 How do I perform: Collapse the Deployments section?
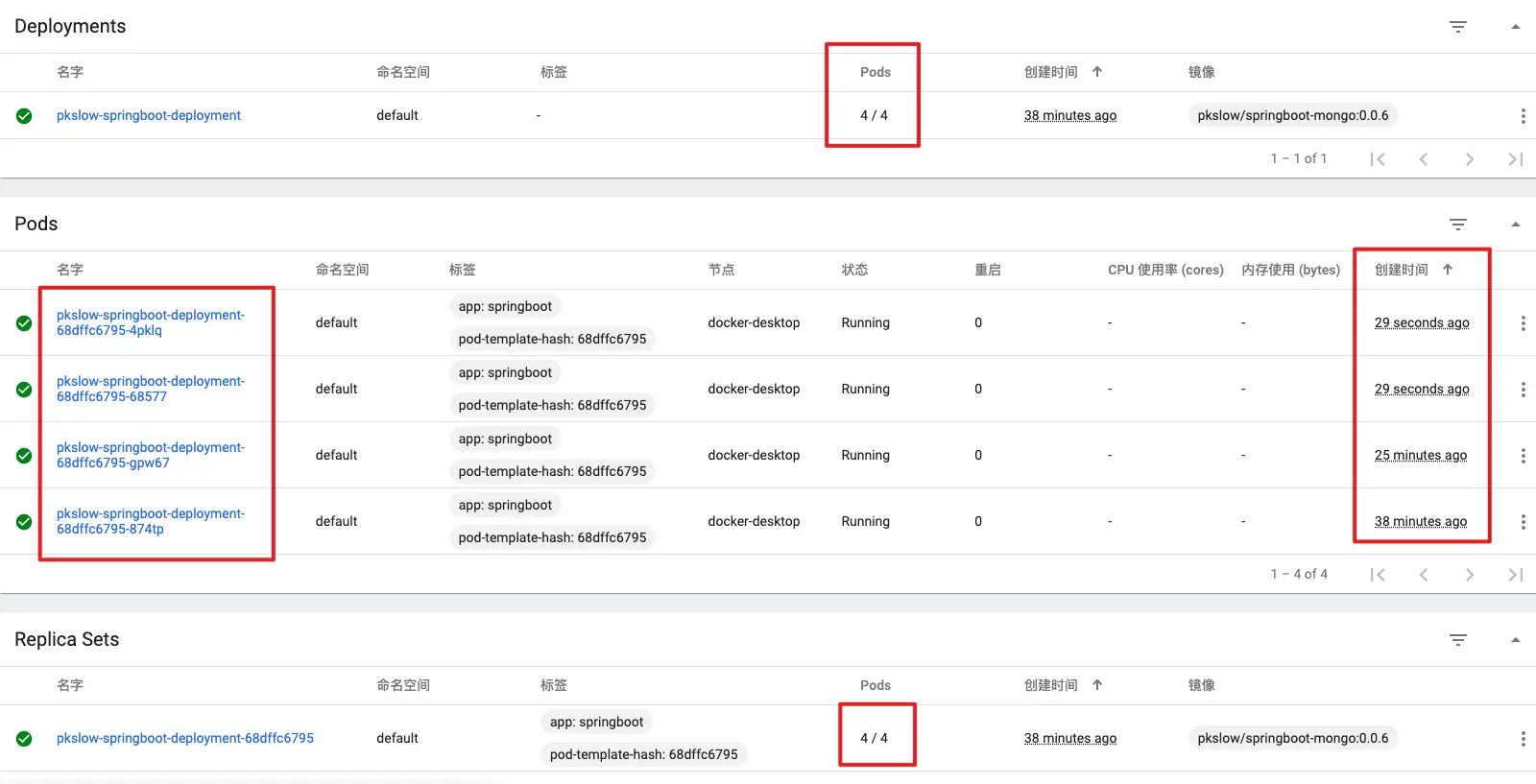pos(1515,27)
